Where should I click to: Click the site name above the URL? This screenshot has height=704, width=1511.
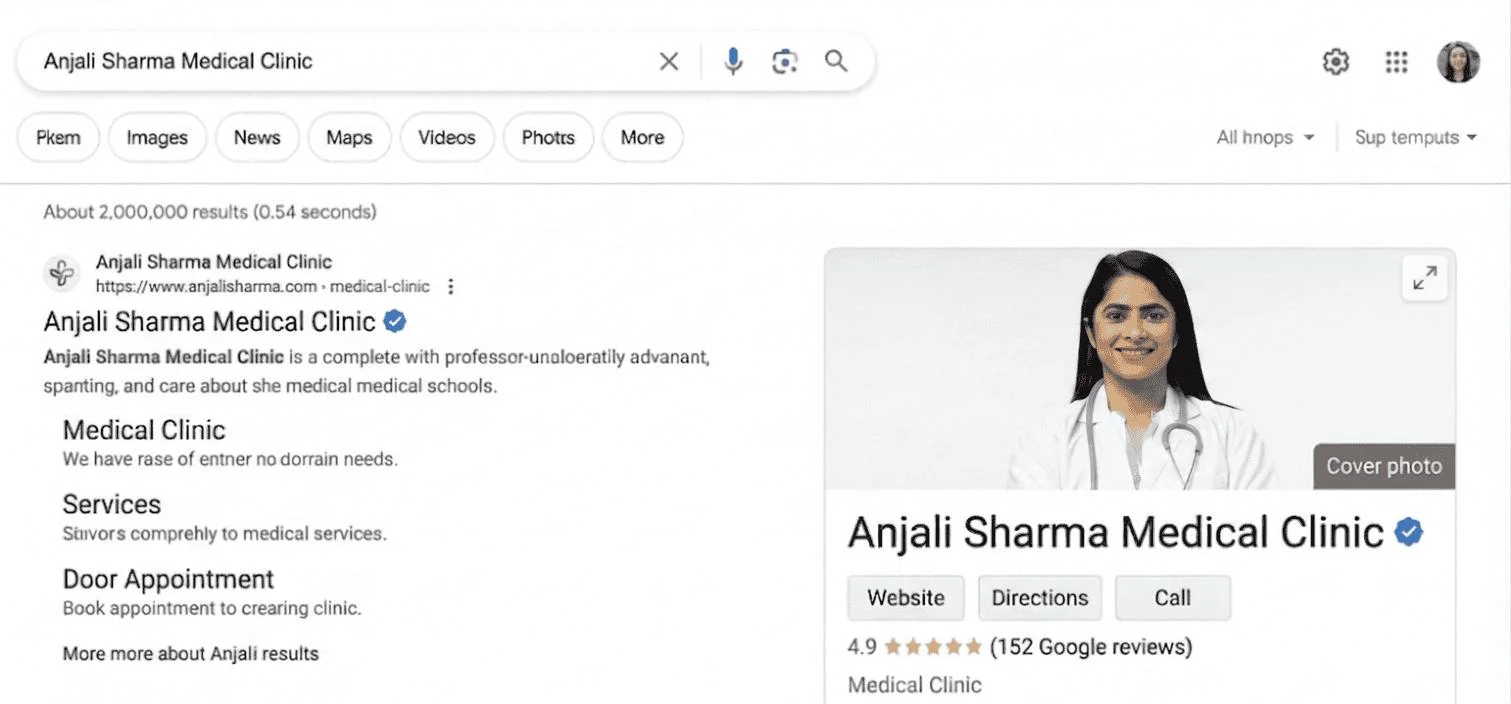pos(214,262)
